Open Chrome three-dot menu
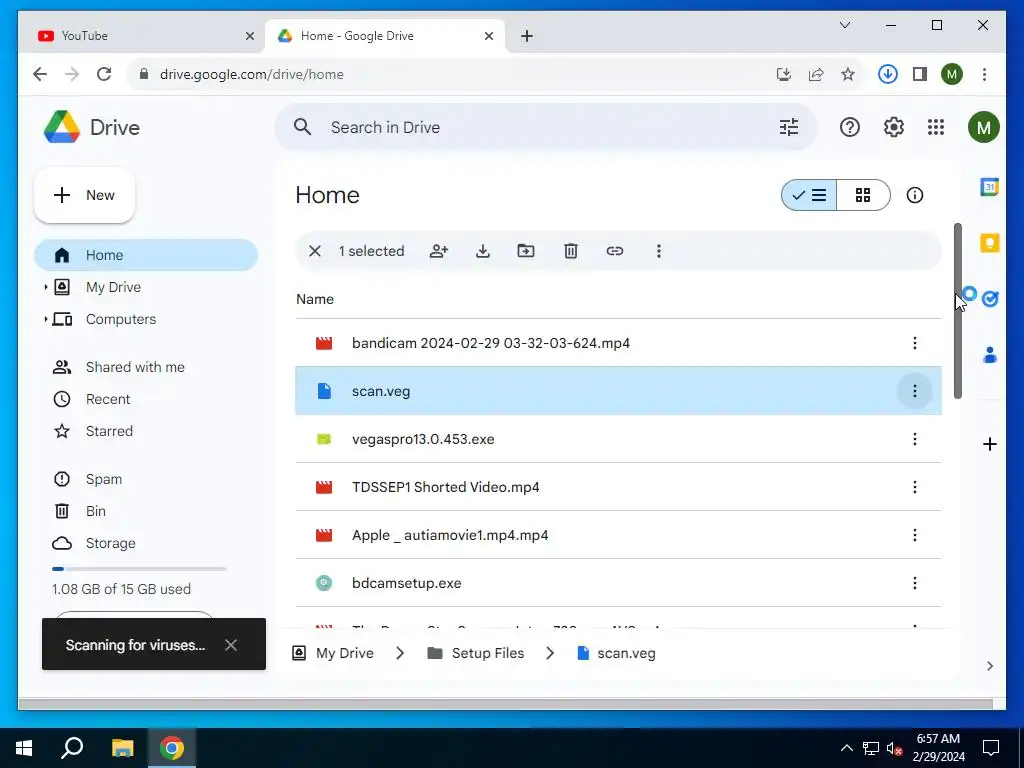Screen dimensions: 1024x768 [984, 74]
